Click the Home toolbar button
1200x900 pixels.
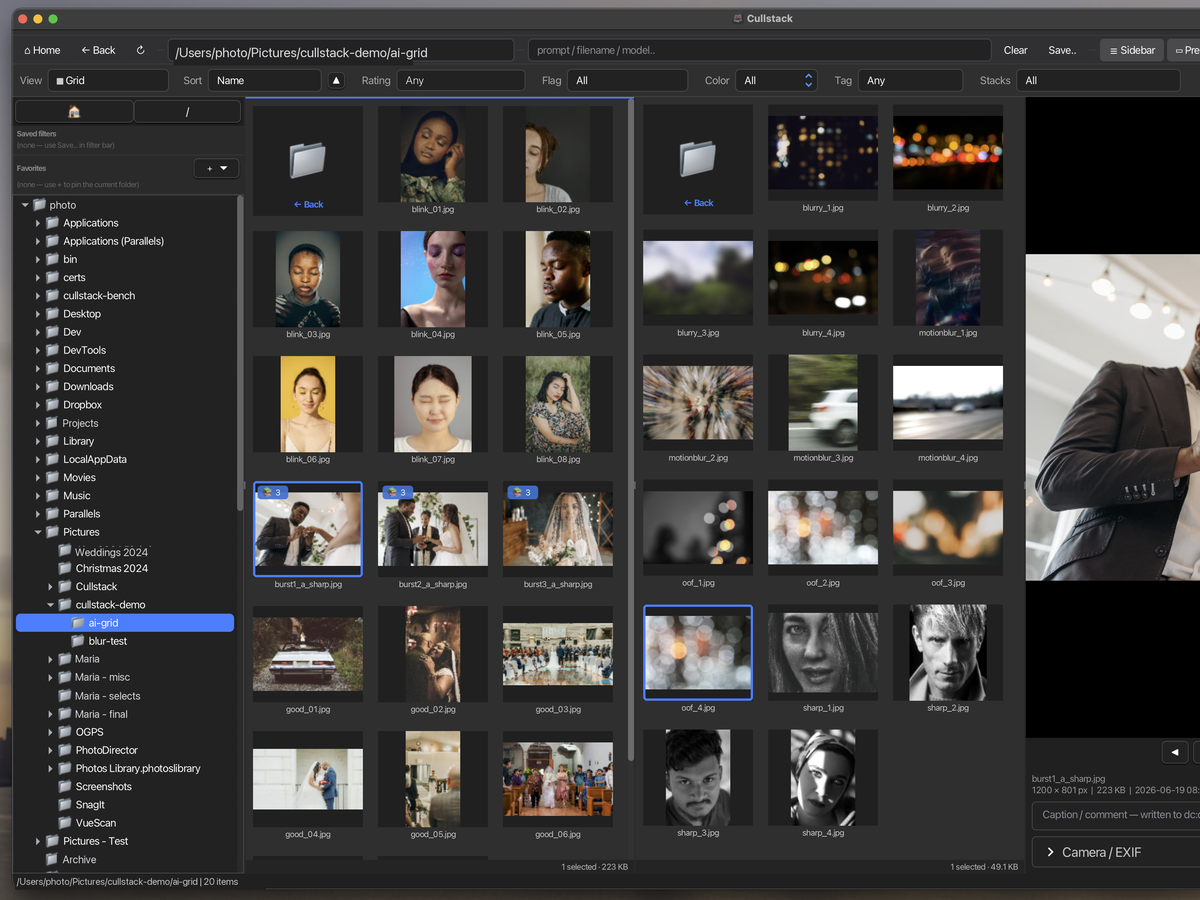tap(42, 50)
